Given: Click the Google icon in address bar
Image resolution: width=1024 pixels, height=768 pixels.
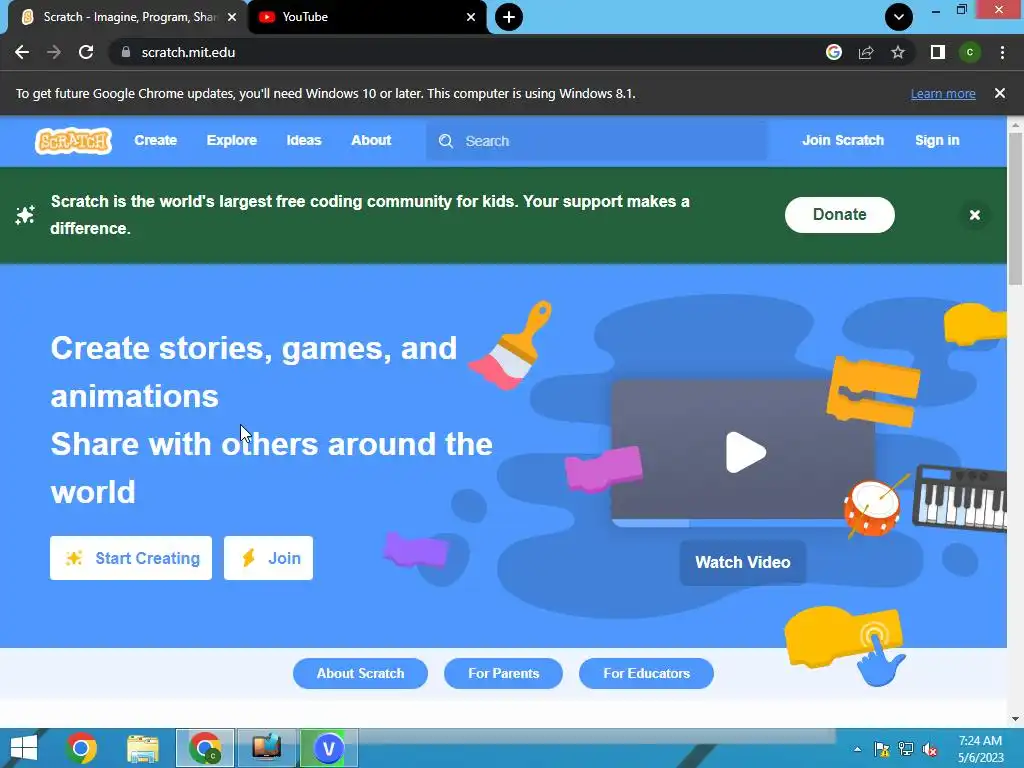Looking at the screenshot, I should (x=834, y=52).
